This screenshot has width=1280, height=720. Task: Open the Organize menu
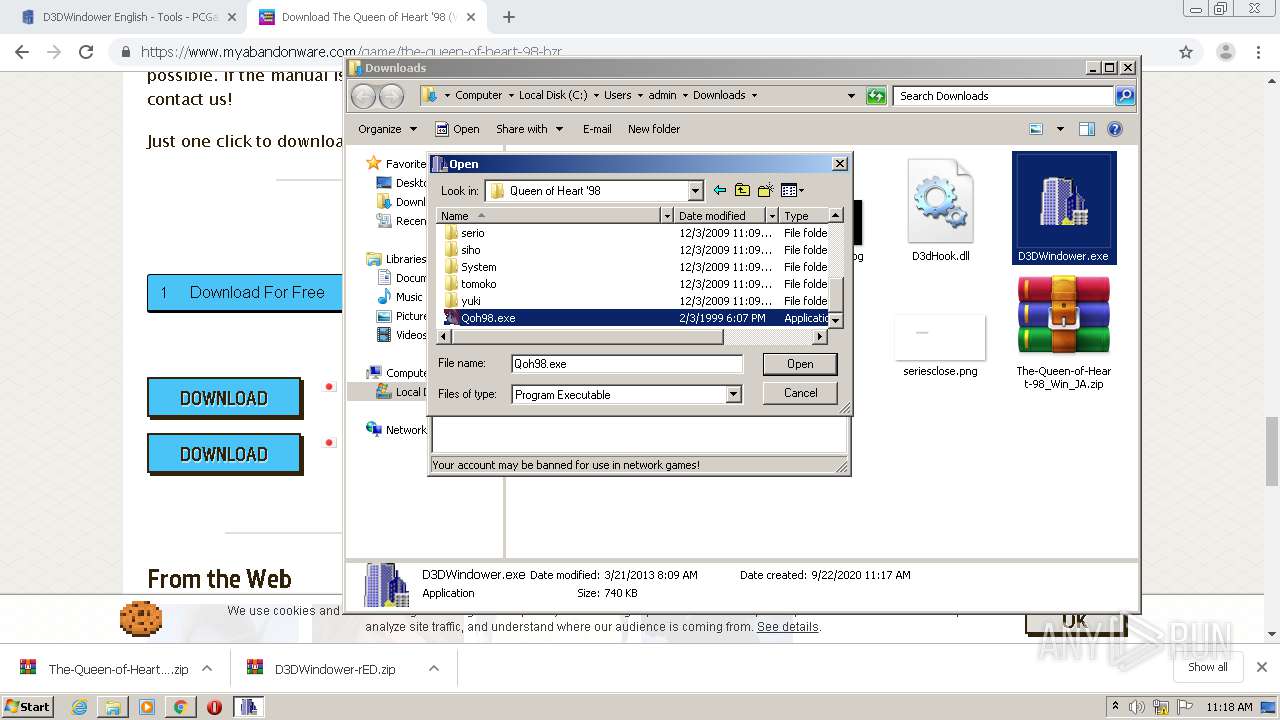(x=387, y=129)
